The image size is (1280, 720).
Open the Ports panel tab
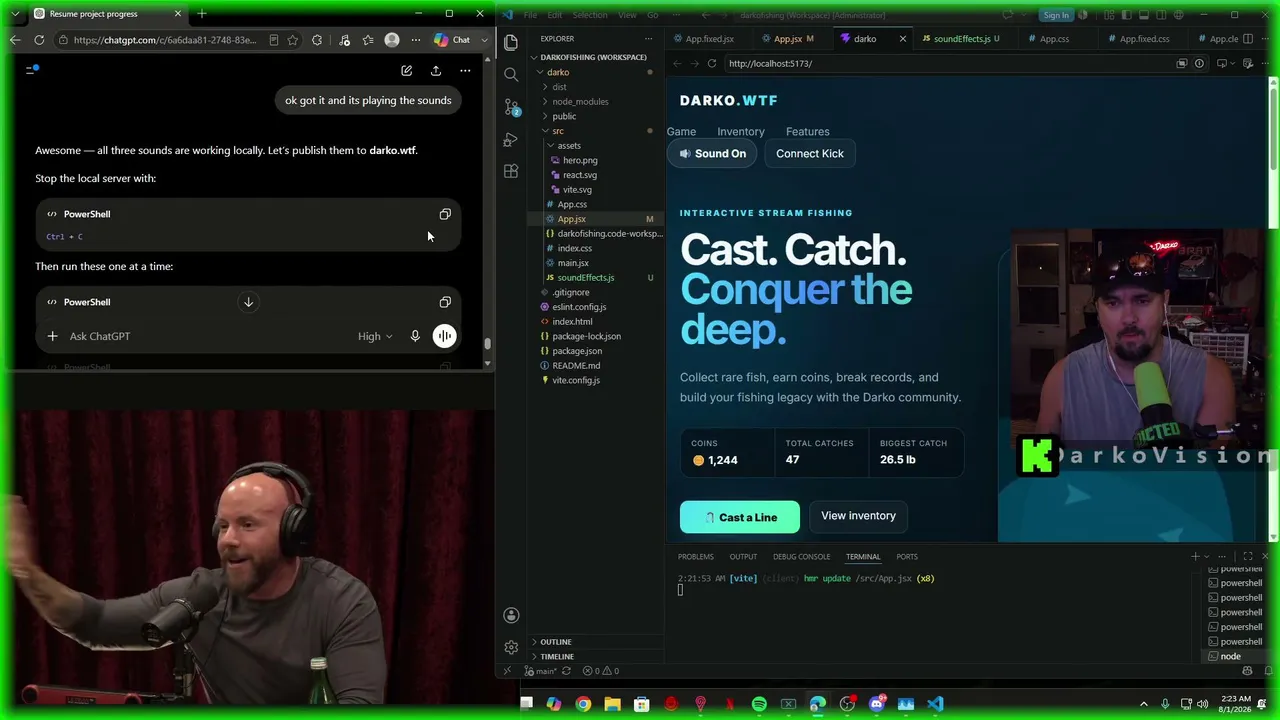coord(907,557)
